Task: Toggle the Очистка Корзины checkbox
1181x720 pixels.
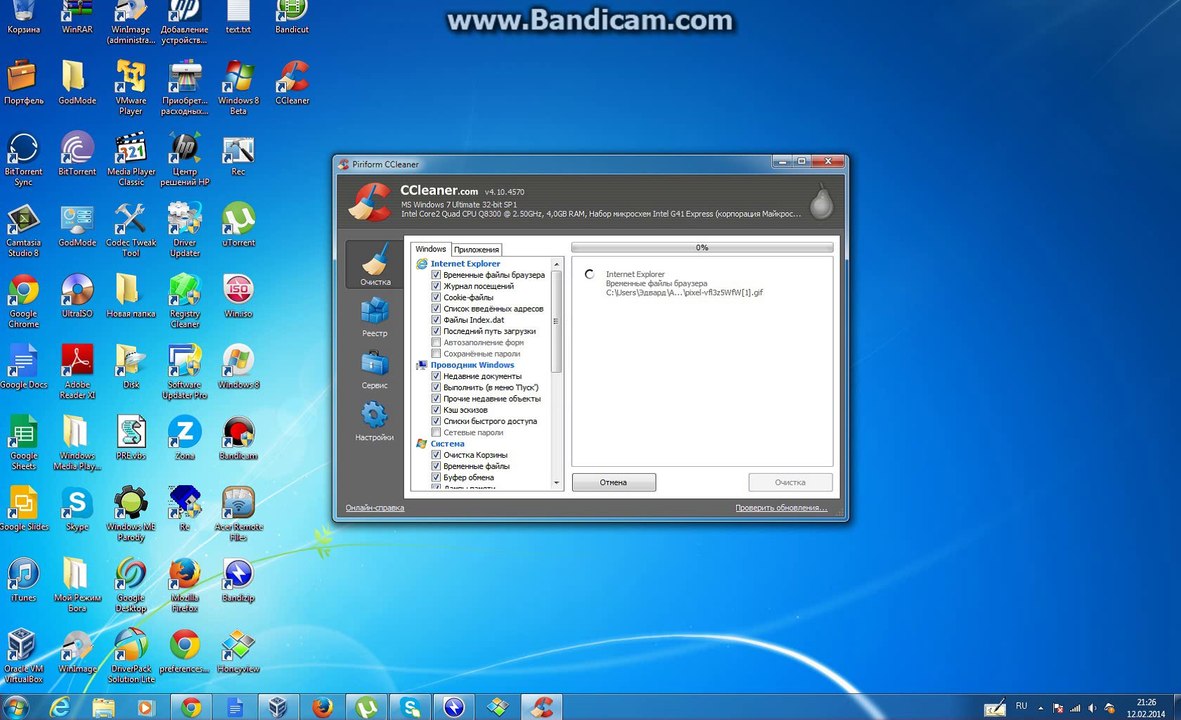Action: 436,455
